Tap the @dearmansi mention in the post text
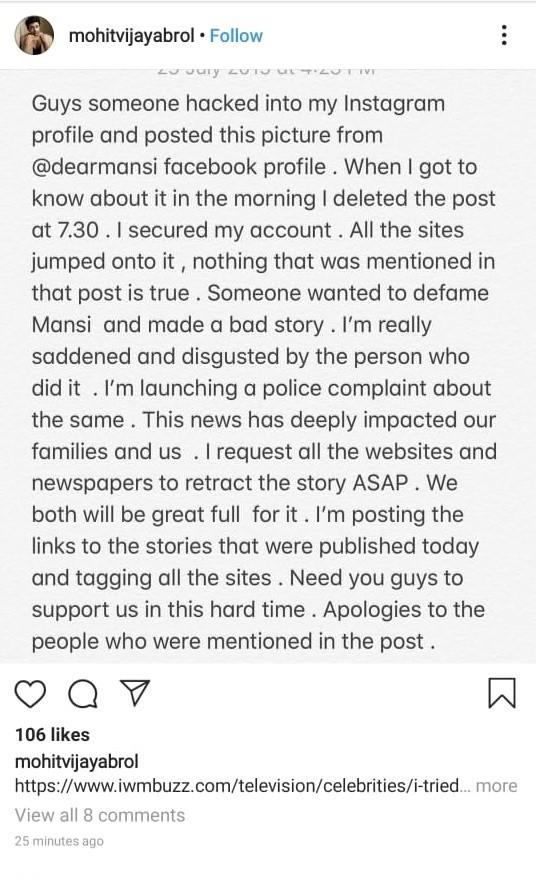The height and width of the screenshot is (879, 536). (94, 167)
